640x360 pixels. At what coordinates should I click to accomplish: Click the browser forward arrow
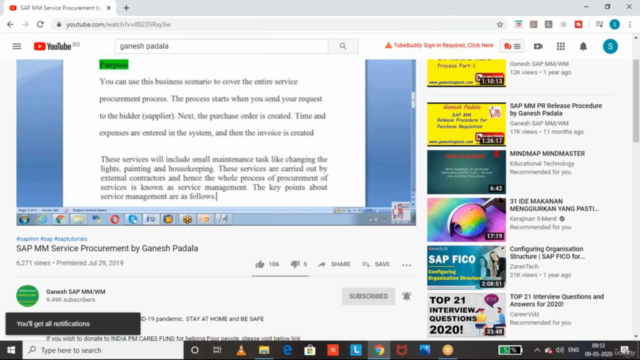25,24
